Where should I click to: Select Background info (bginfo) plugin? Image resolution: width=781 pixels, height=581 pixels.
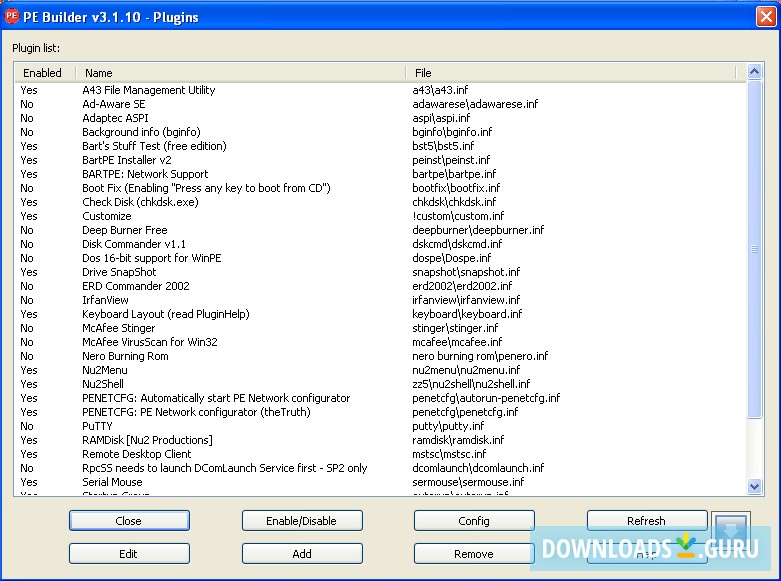141,132
